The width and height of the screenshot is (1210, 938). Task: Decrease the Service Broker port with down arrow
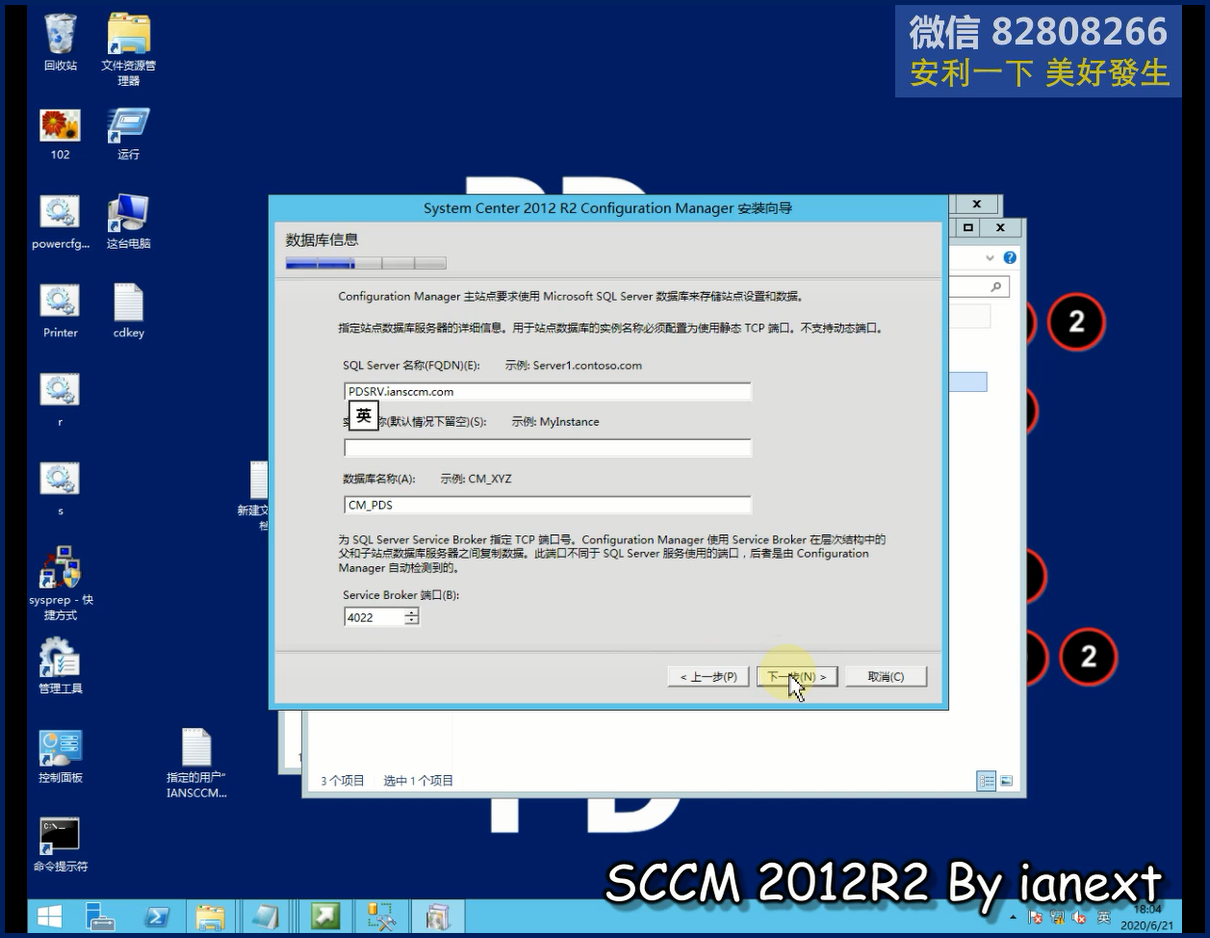[x=411, y=622]
